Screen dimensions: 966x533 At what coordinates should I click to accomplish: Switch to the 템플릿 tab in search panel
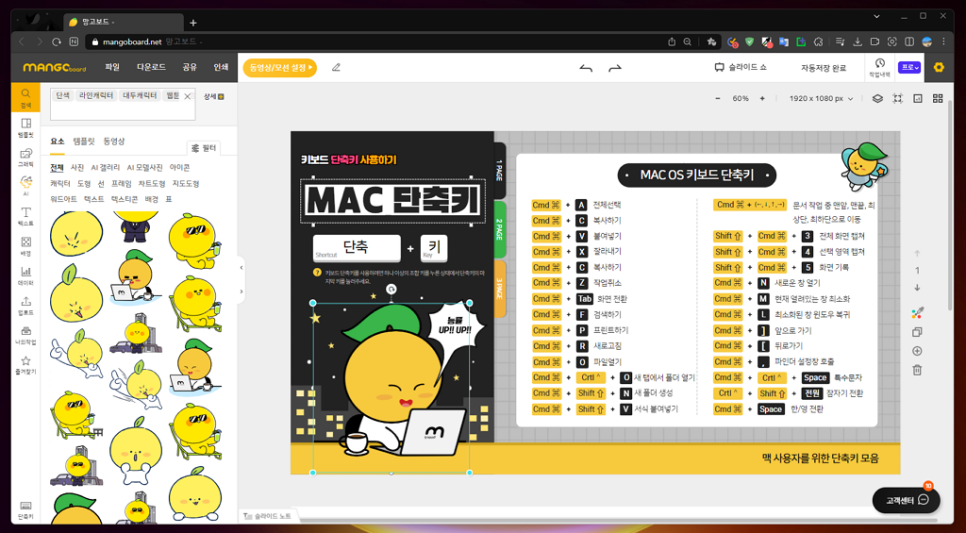point(84,141)
